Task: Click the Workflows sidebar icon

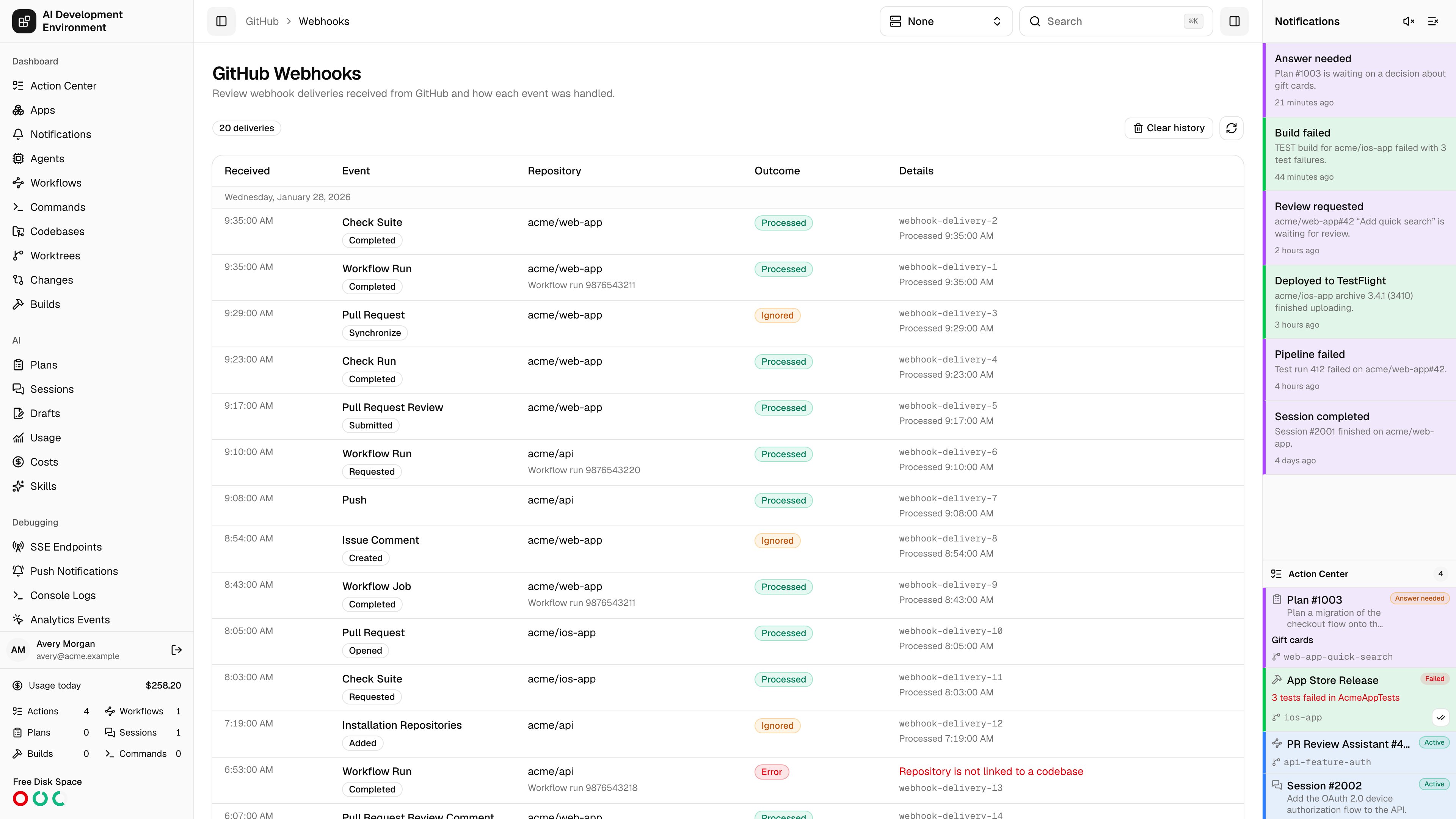Action: tap(18, 183)
